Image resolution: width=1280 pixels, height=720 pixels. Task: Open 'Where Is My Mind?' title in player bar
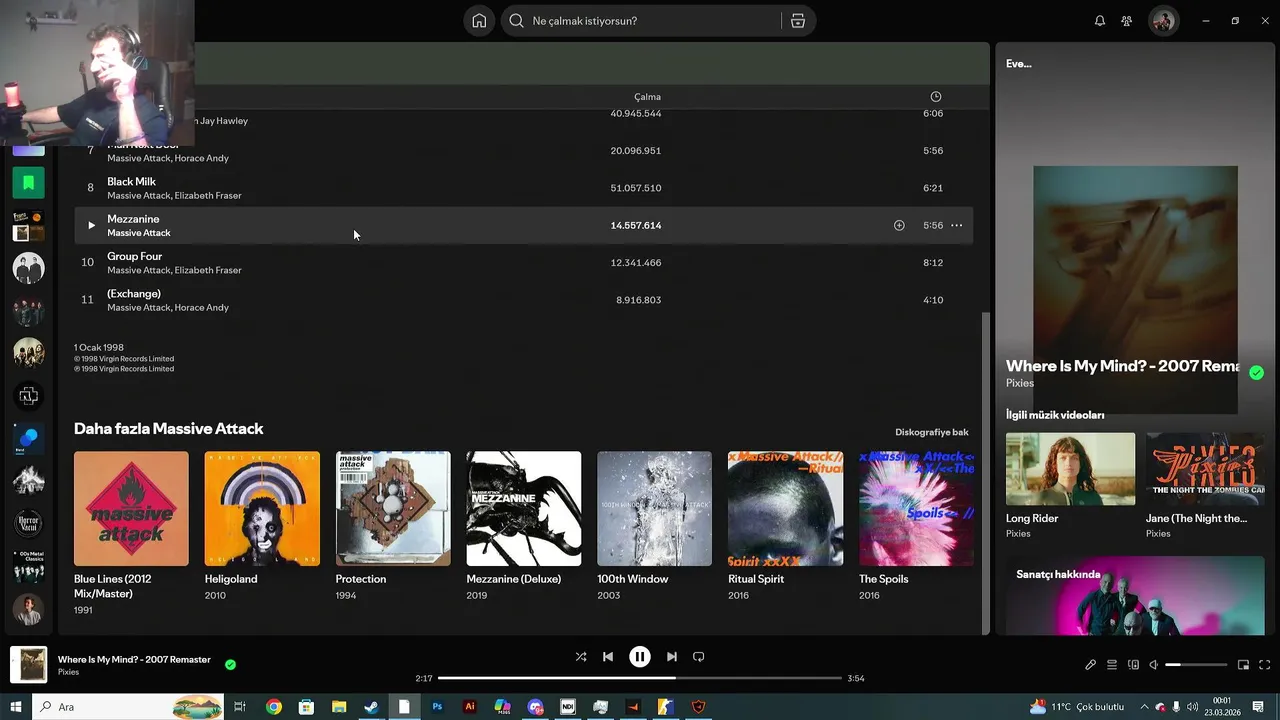click(x=134, y=660)
